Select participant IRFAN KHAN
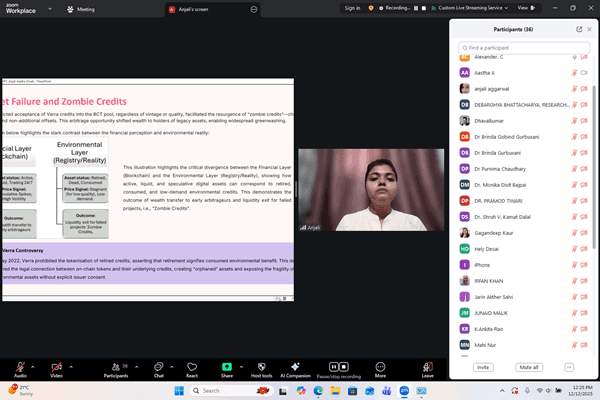Screen dimensions: 600x400 coord(523,281)
